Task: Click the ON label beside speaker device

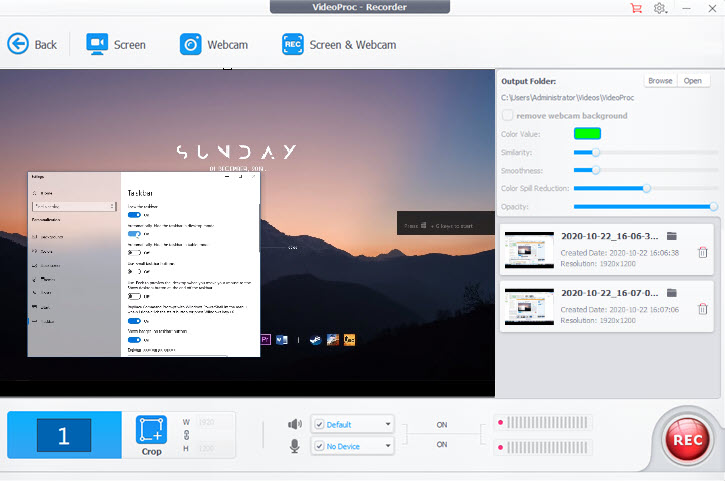Action: tap(442, 425)
